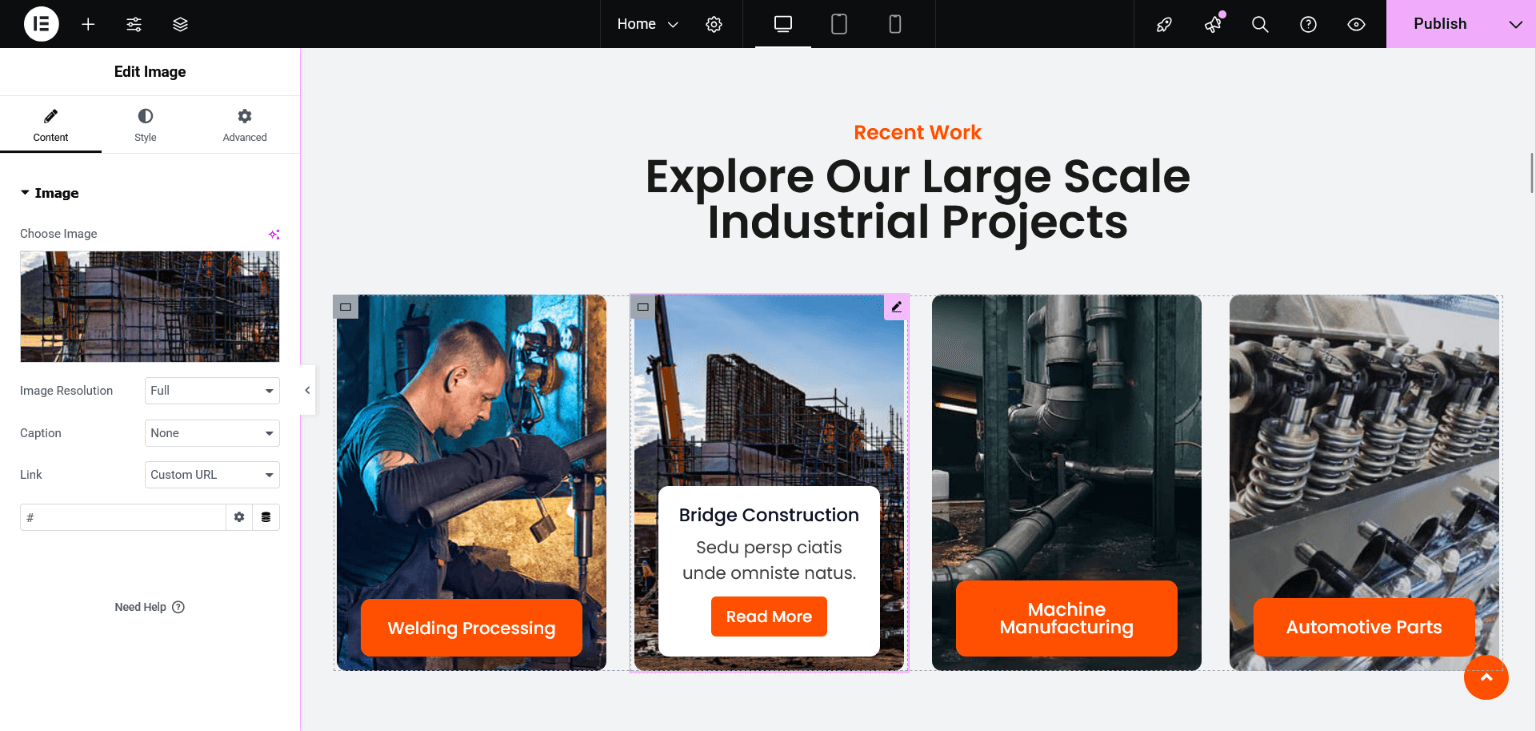Click the chosen image thumbnail preview
This screenshot has width=1536, height=731.
click(x=150, y=306)
